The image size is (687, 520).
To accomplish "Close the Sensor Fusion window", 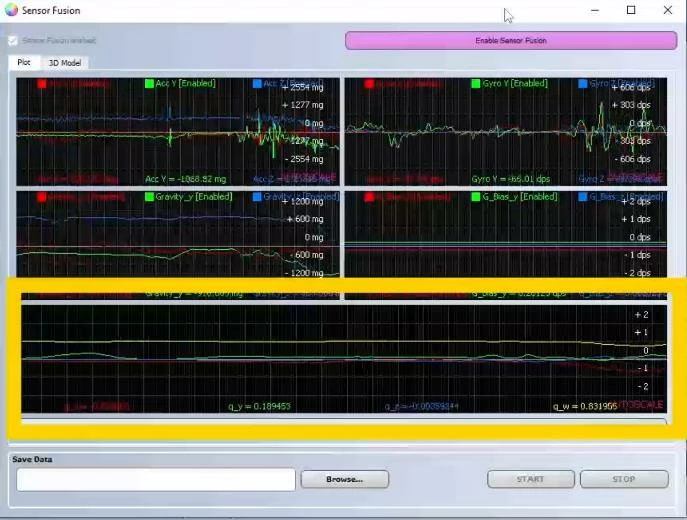I will [667, 10].
